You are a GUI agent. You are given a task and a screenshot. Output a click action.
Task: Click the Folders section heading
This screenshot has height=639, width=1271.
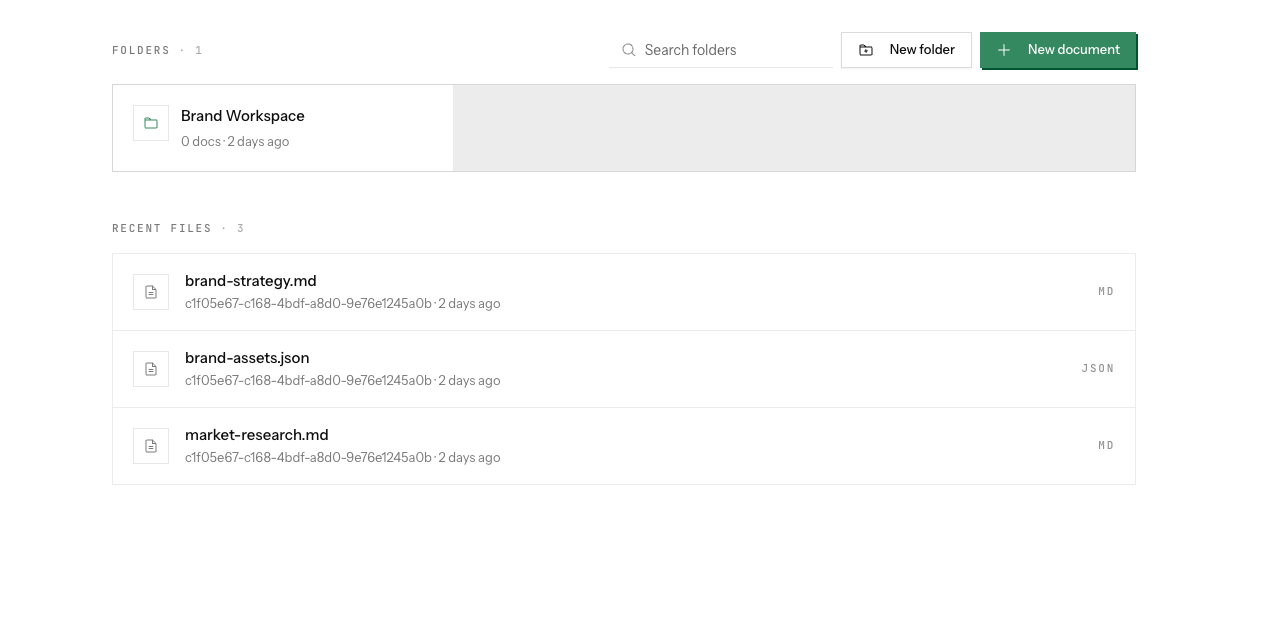141,50
